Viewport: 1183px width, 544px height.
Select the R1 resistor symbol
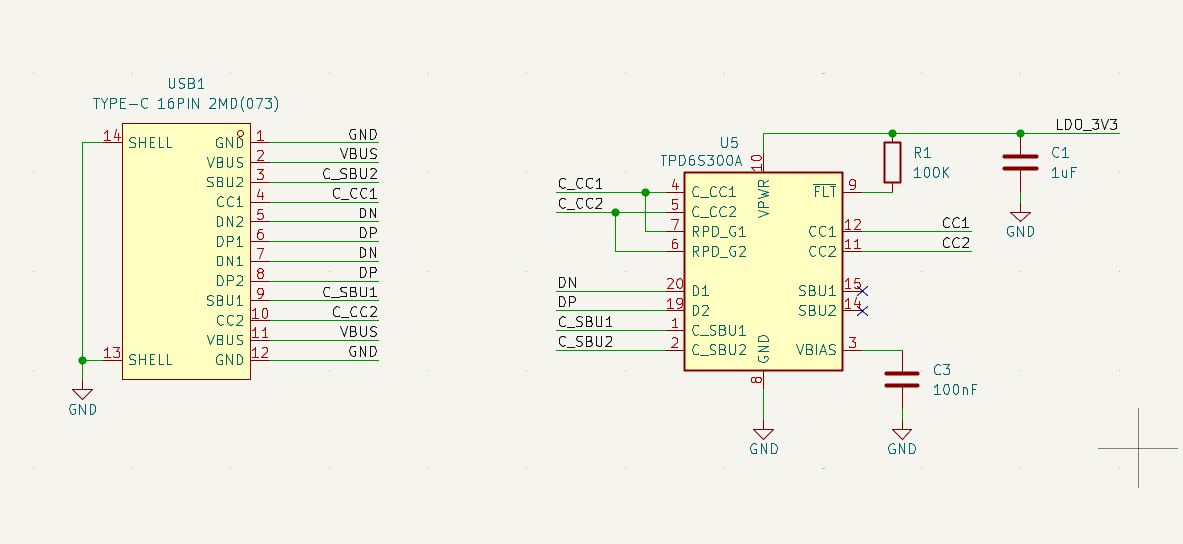892,162
